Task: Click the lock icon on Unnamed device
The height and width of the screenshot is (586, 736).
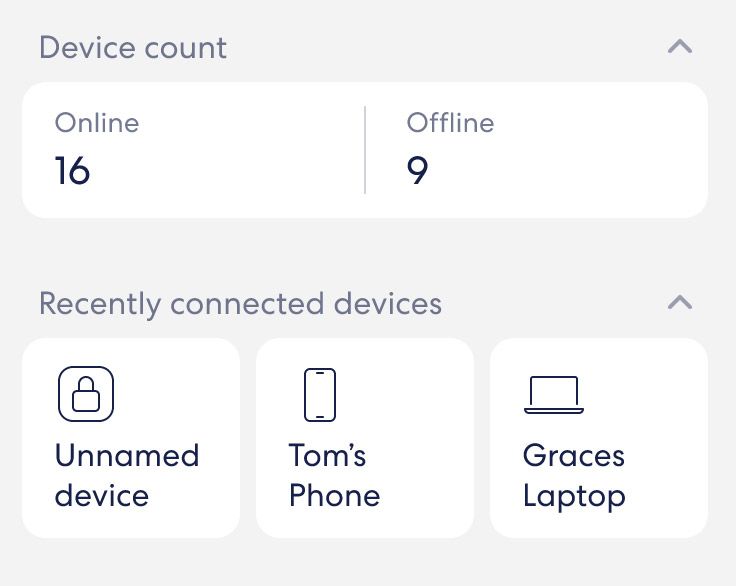Action: [x=86, y=394]
